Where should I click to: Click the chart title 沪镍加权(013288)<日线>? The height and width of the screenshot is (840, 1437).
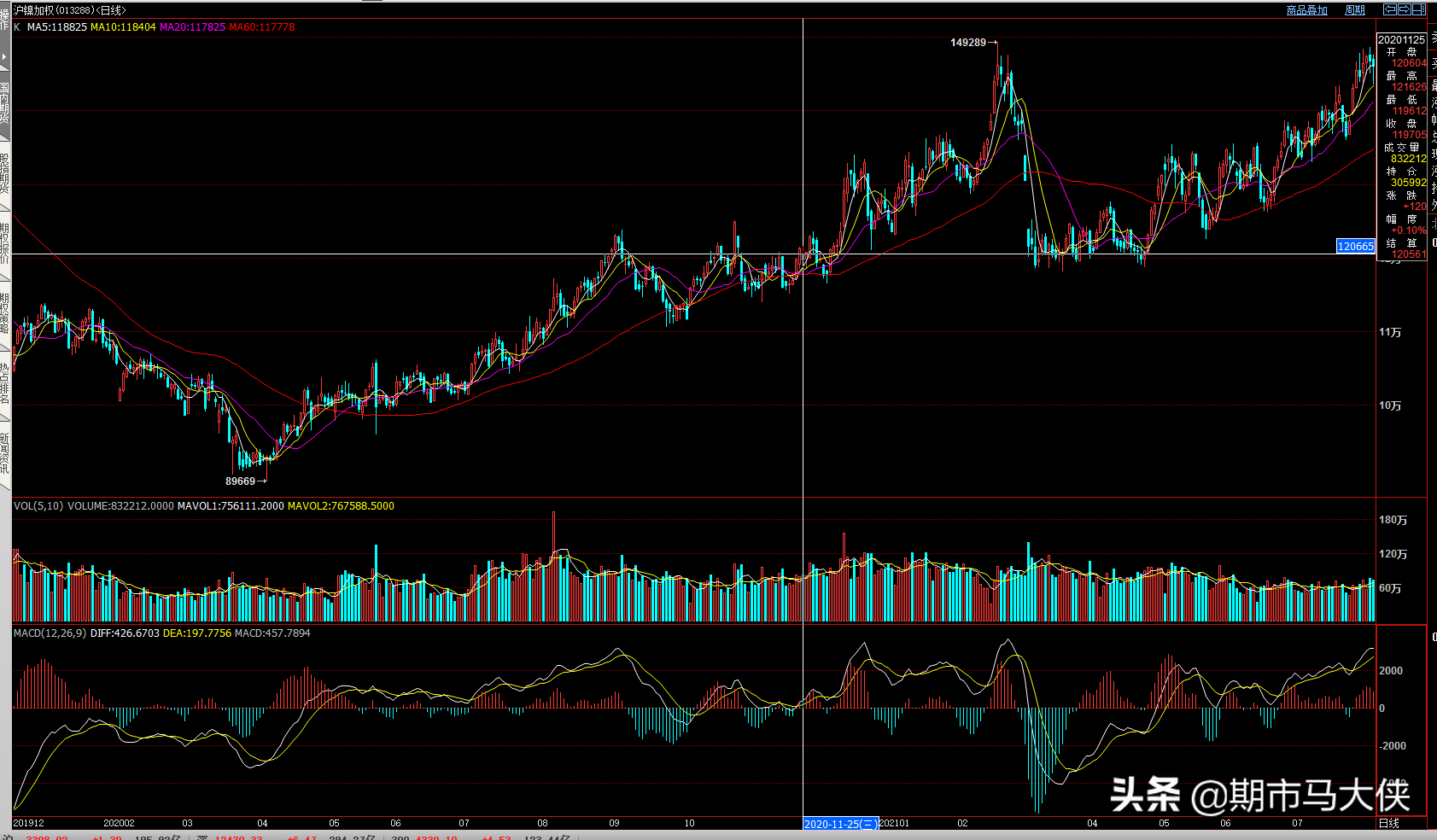(x=70, y=10)
